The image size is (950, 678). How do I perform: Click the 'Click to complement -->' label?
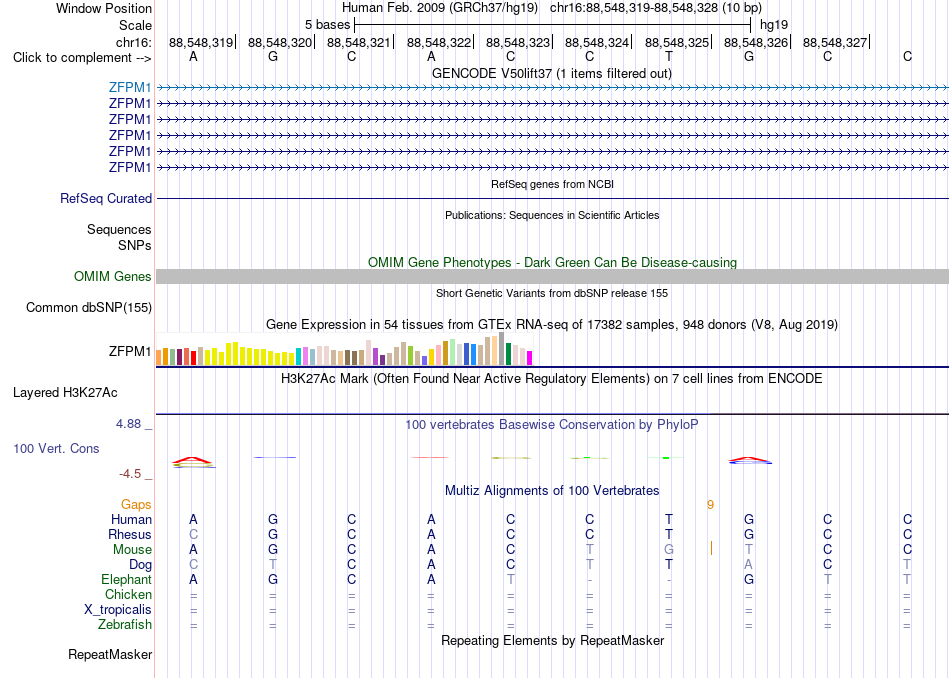pyautogui.click(x=82, y=58)
